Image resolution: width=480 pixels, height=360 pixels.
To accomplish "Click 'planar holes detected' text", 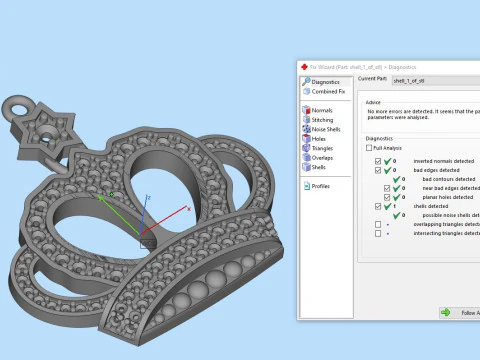I will [x=448, y=197].
